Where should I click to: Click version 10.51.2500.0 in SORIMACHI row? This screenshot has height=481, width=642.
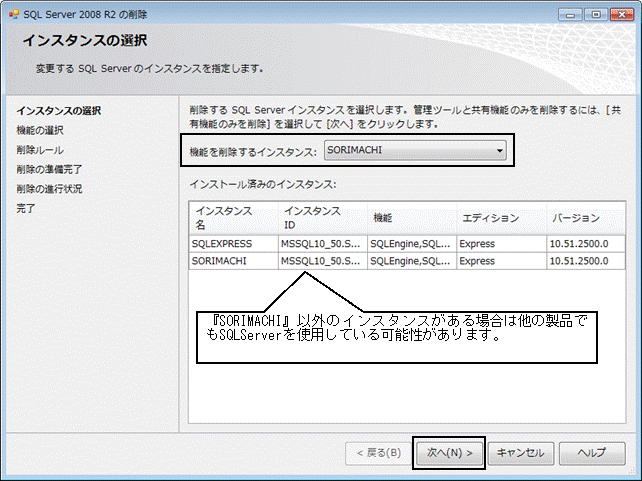point(586,261)
